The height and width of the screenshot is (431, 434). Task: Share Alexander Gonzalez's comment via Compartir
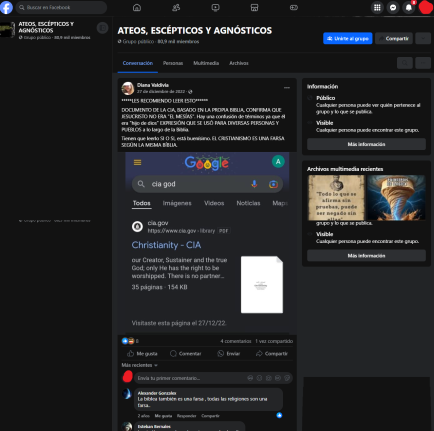[x=210, y=416]
